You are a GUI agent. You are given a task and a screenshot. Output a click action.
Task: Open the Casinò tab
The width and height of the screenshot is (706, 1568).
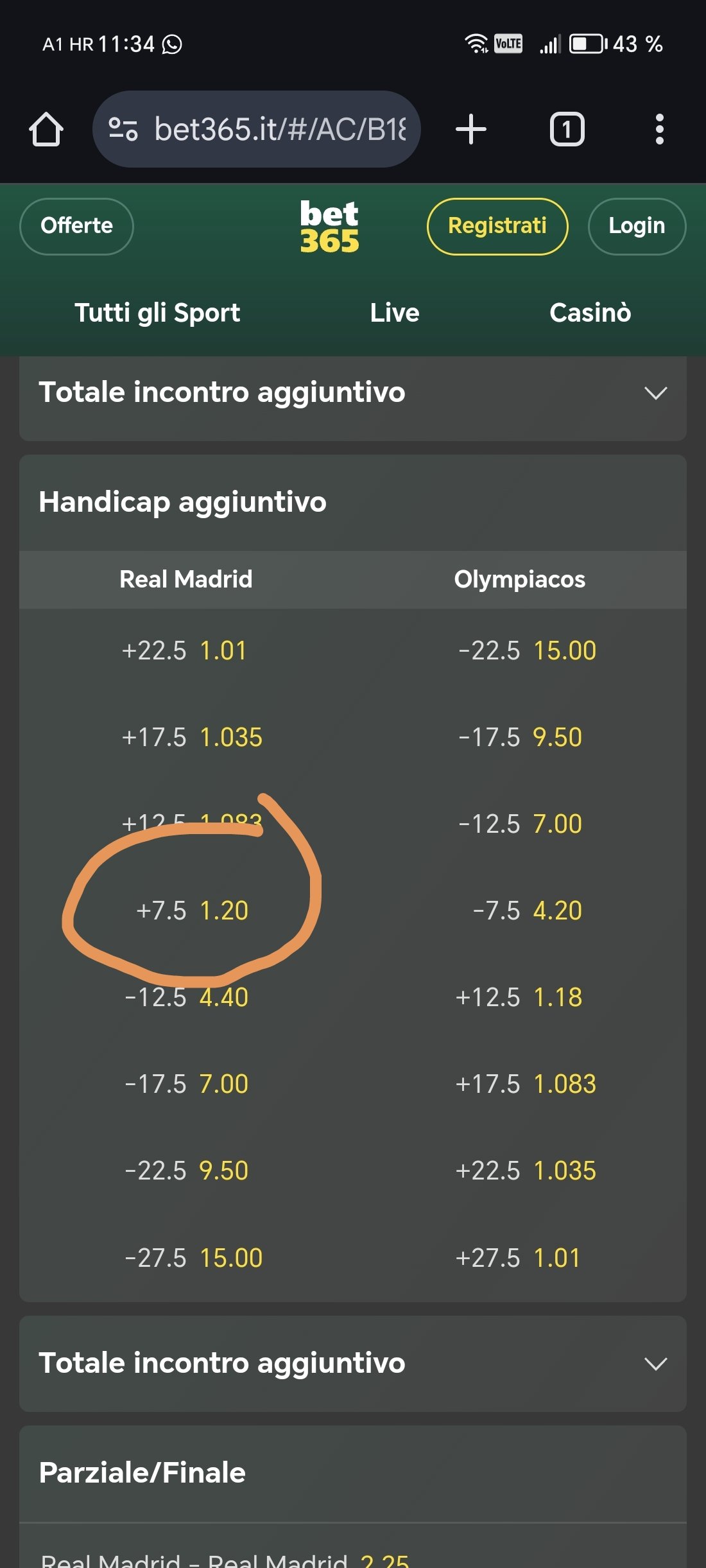[590, 313]
